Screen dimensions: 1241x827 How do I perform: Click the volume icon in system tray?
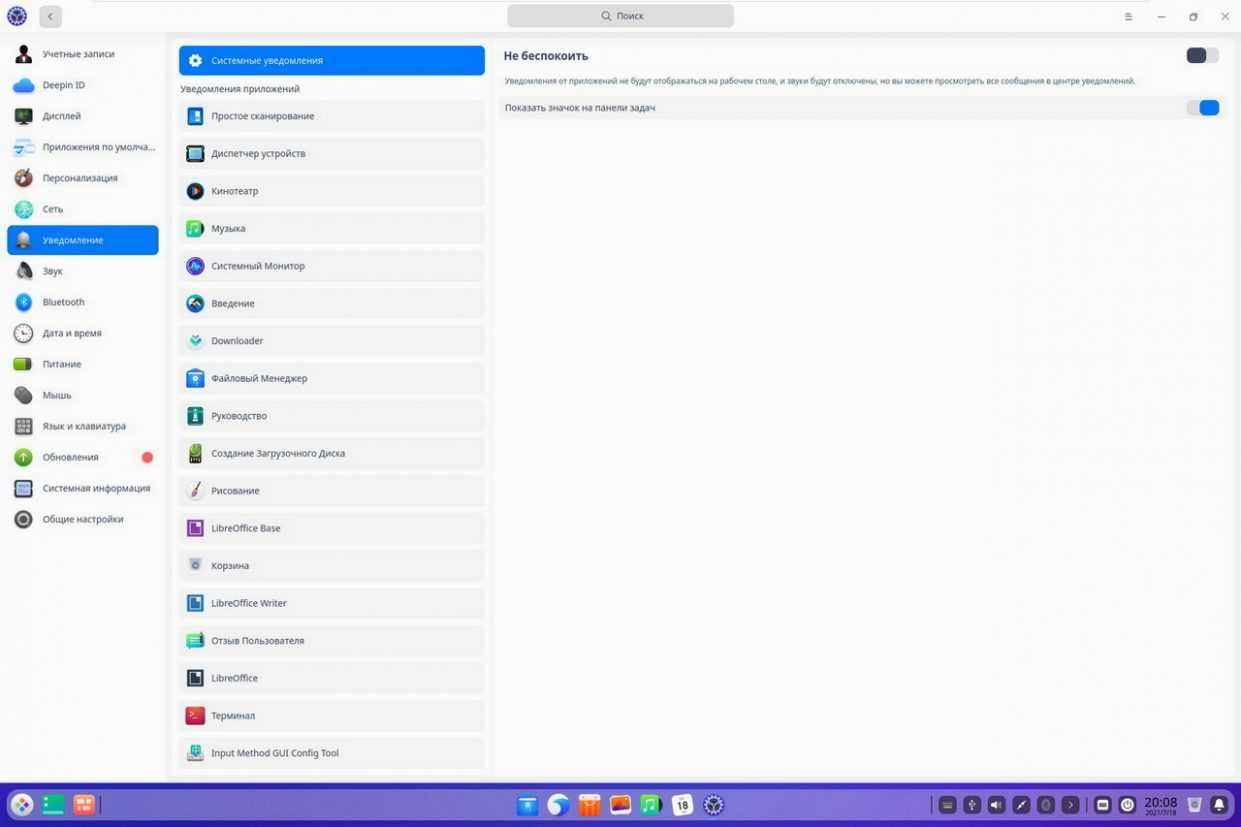[996, 804]
